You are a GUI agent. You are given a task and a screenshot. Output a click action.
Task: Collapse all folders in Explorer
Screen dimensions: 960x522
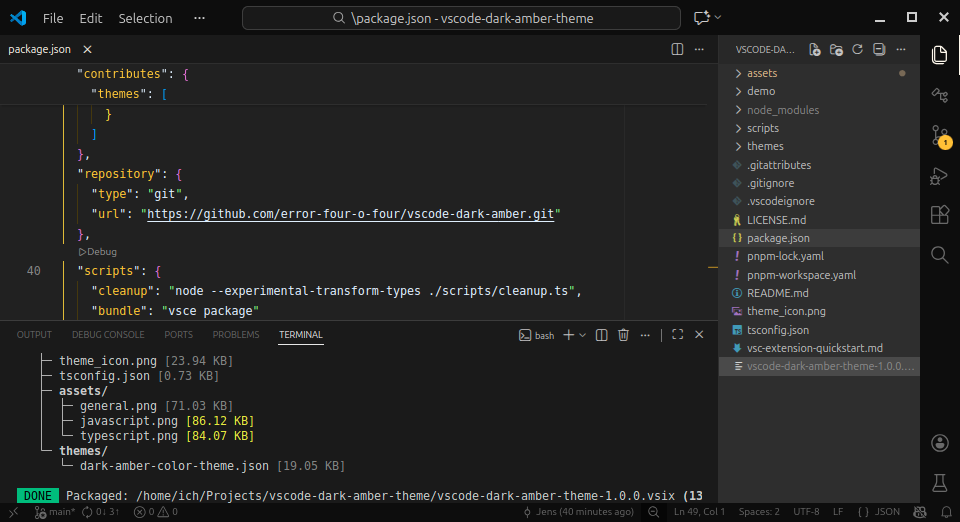[x=879, y=50]
